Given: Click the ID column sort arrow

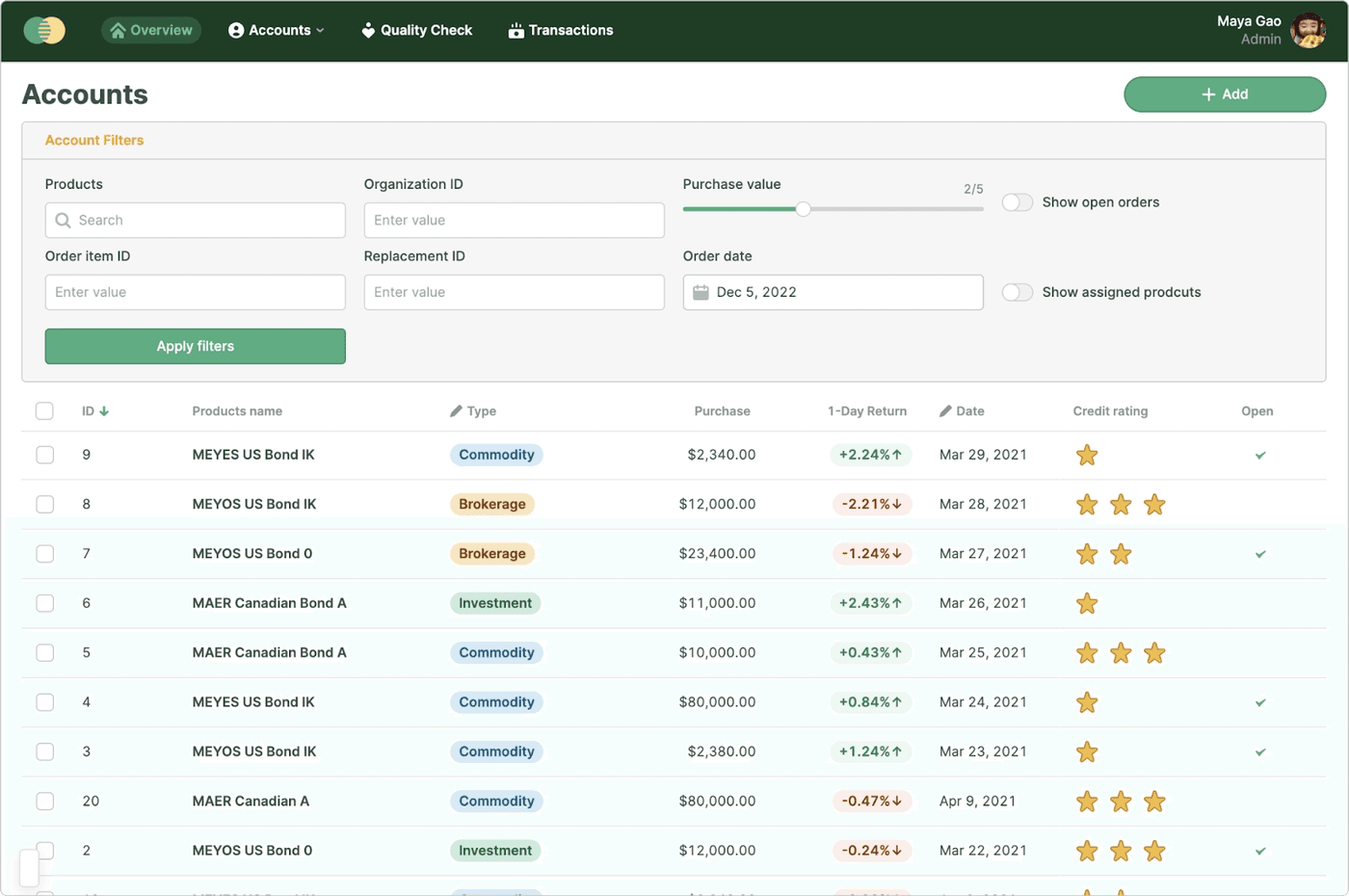Looking at the screenshot, I should (104, 411).
